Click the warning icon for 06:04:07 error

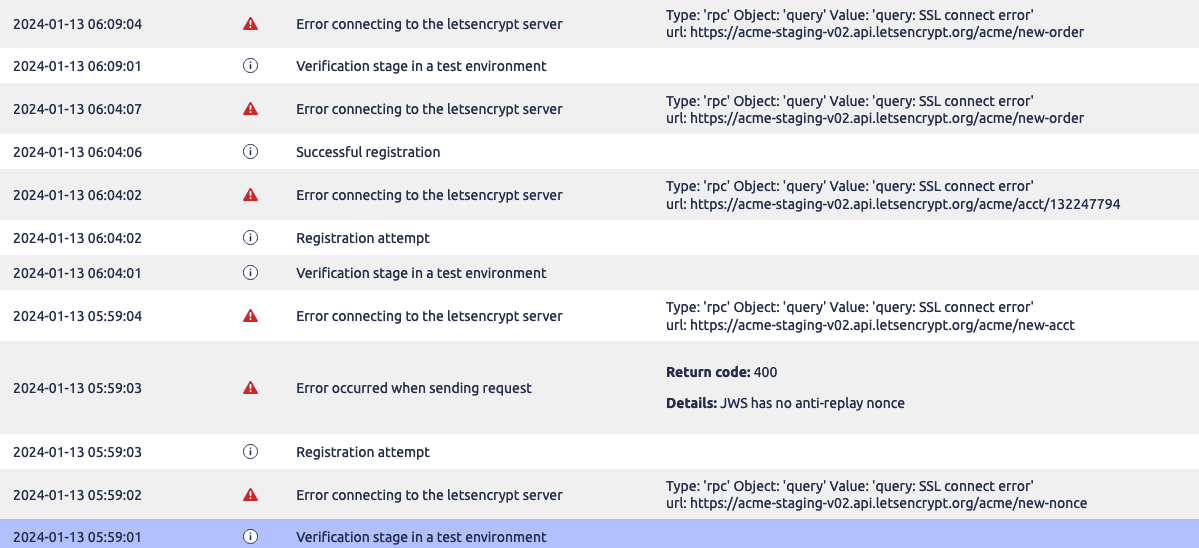(250, 109)
